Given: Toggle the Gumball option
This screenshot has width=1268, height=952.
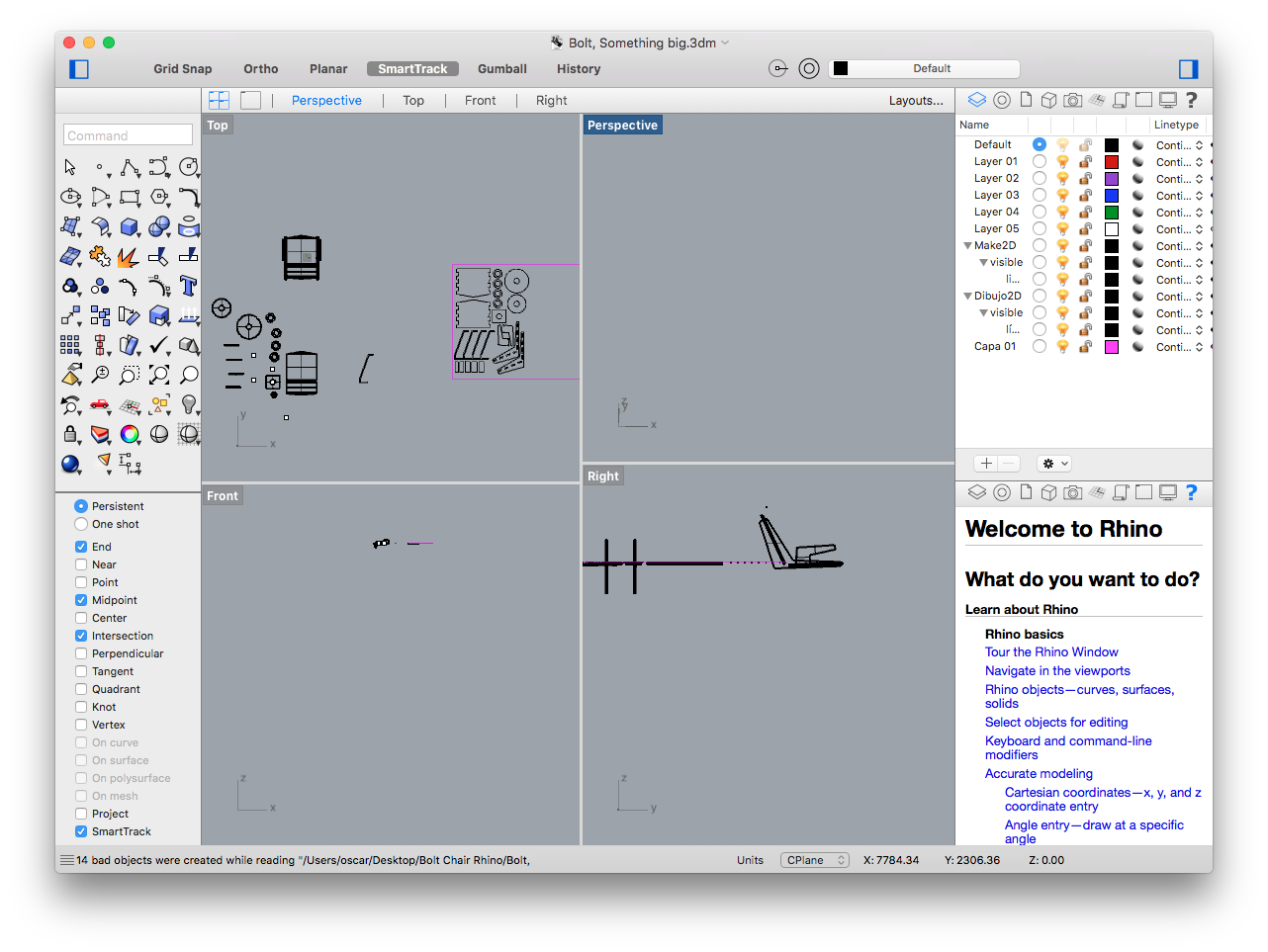Looking at the screenshot, I should click(x=501, y=69).
